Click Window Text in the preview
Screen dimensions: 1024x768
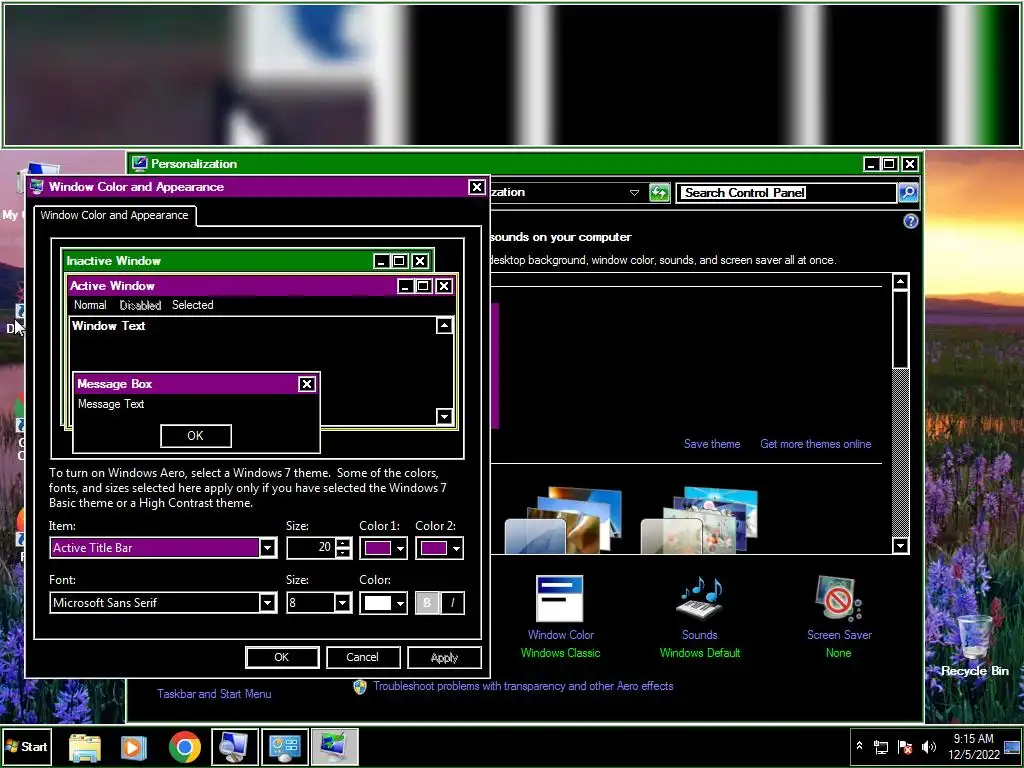(108, 326)
